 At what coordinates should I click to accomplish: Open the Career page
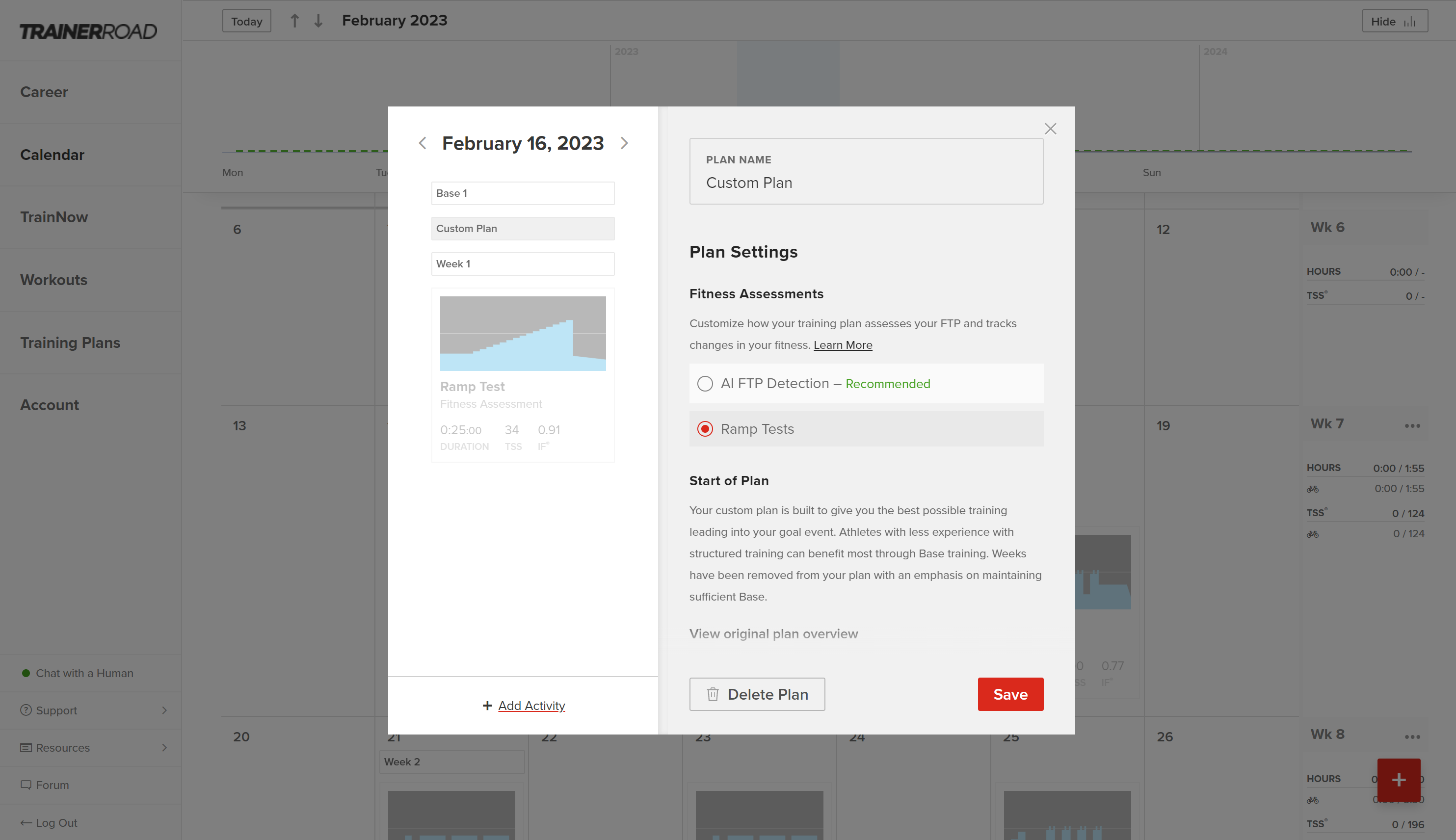[44, 92]
